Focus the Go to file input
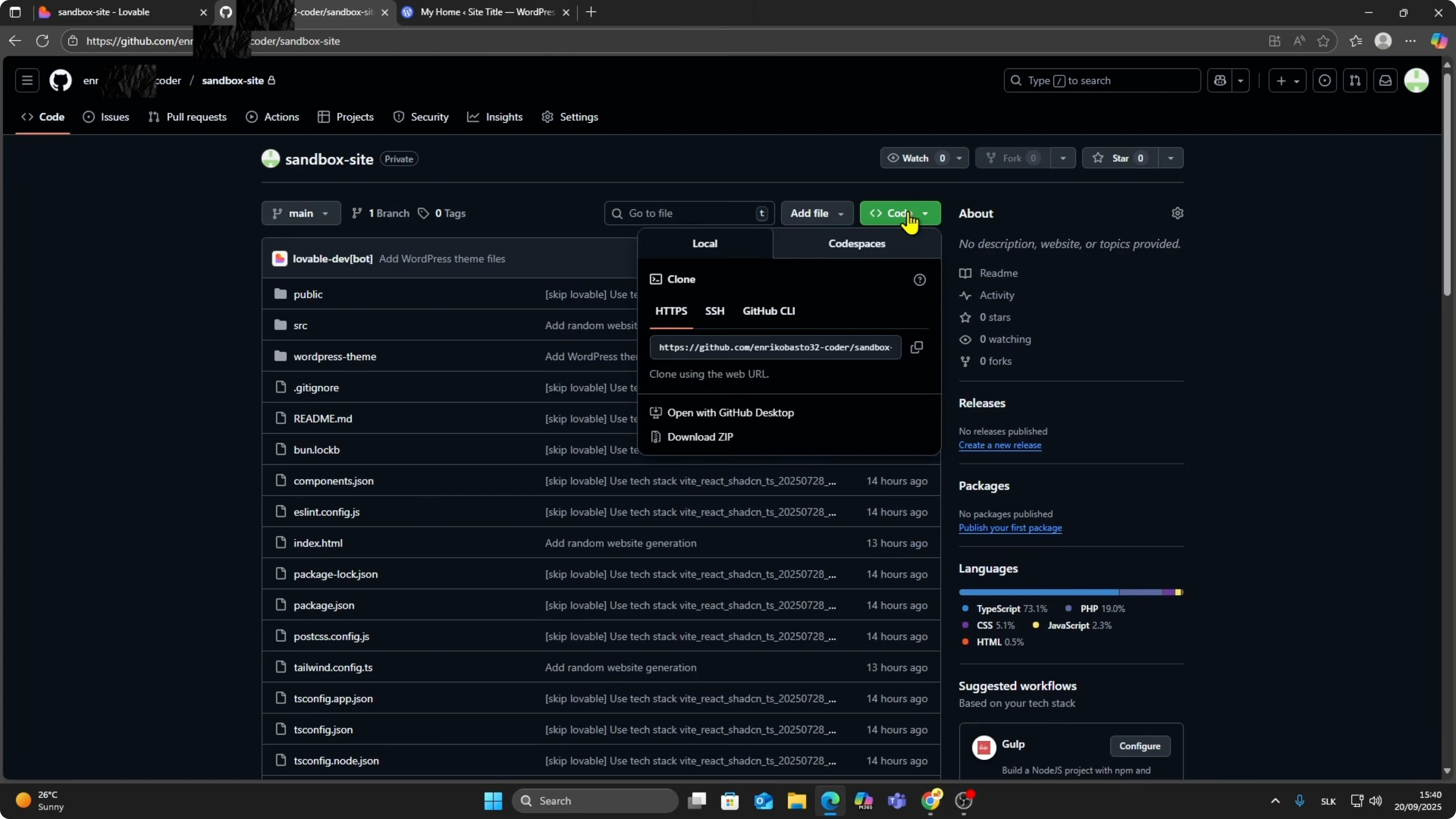 [689, 213]
